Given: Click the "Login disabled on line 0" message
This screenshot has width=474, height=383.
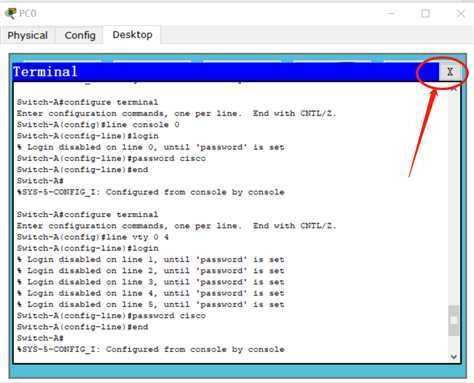Looking at the screenshot, I should pyautogui.click(x=151, y=147).
